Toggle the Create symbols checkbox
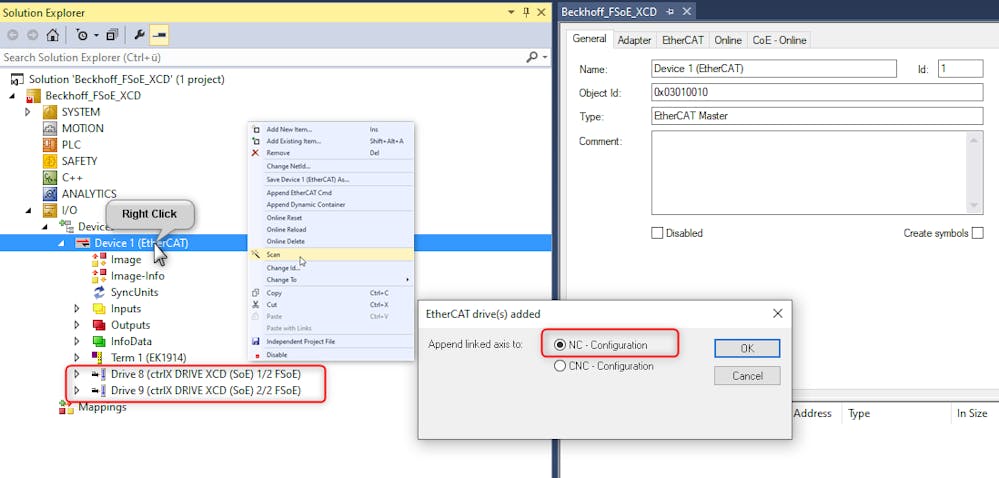999x478 pixels. (x=977, y=233)
